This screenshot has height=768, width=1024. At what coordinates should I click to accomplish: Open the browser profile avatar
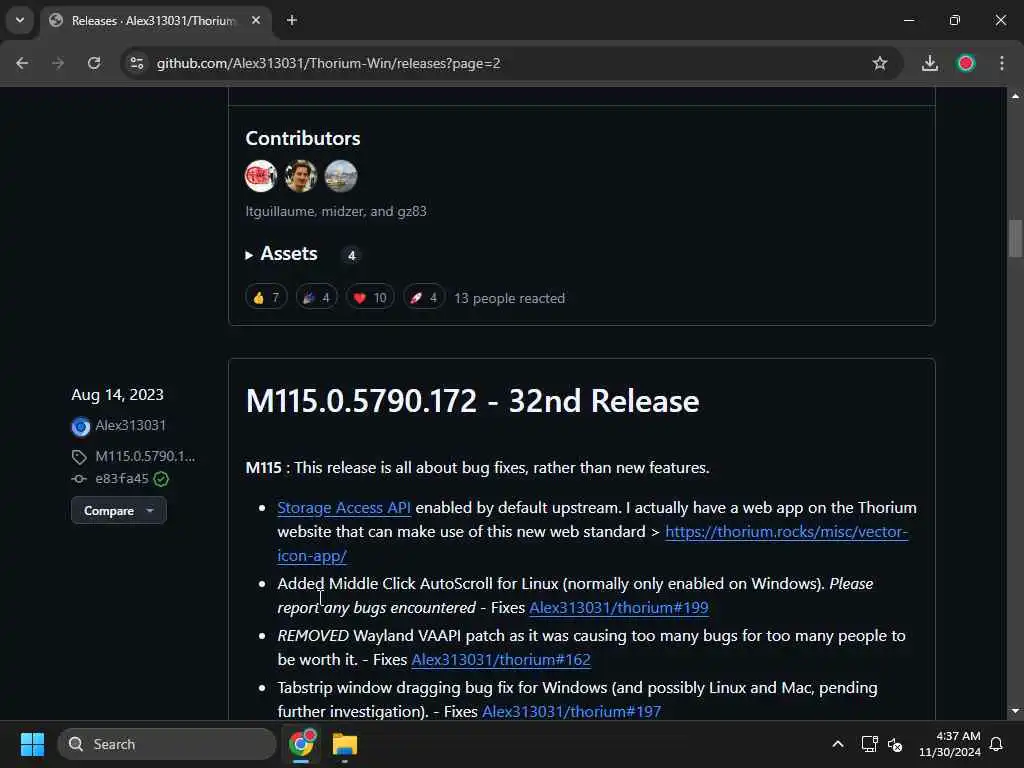pos(966,63)
